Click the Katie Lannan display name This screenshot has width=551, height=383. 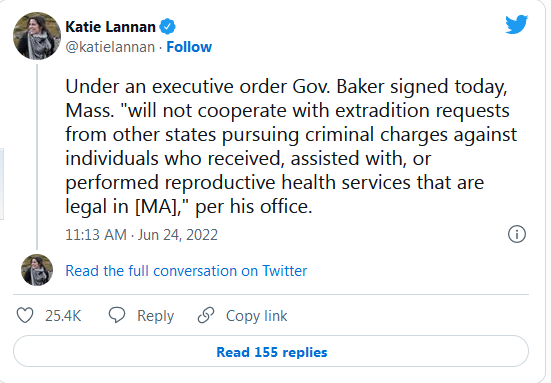(x=110, y=27)
